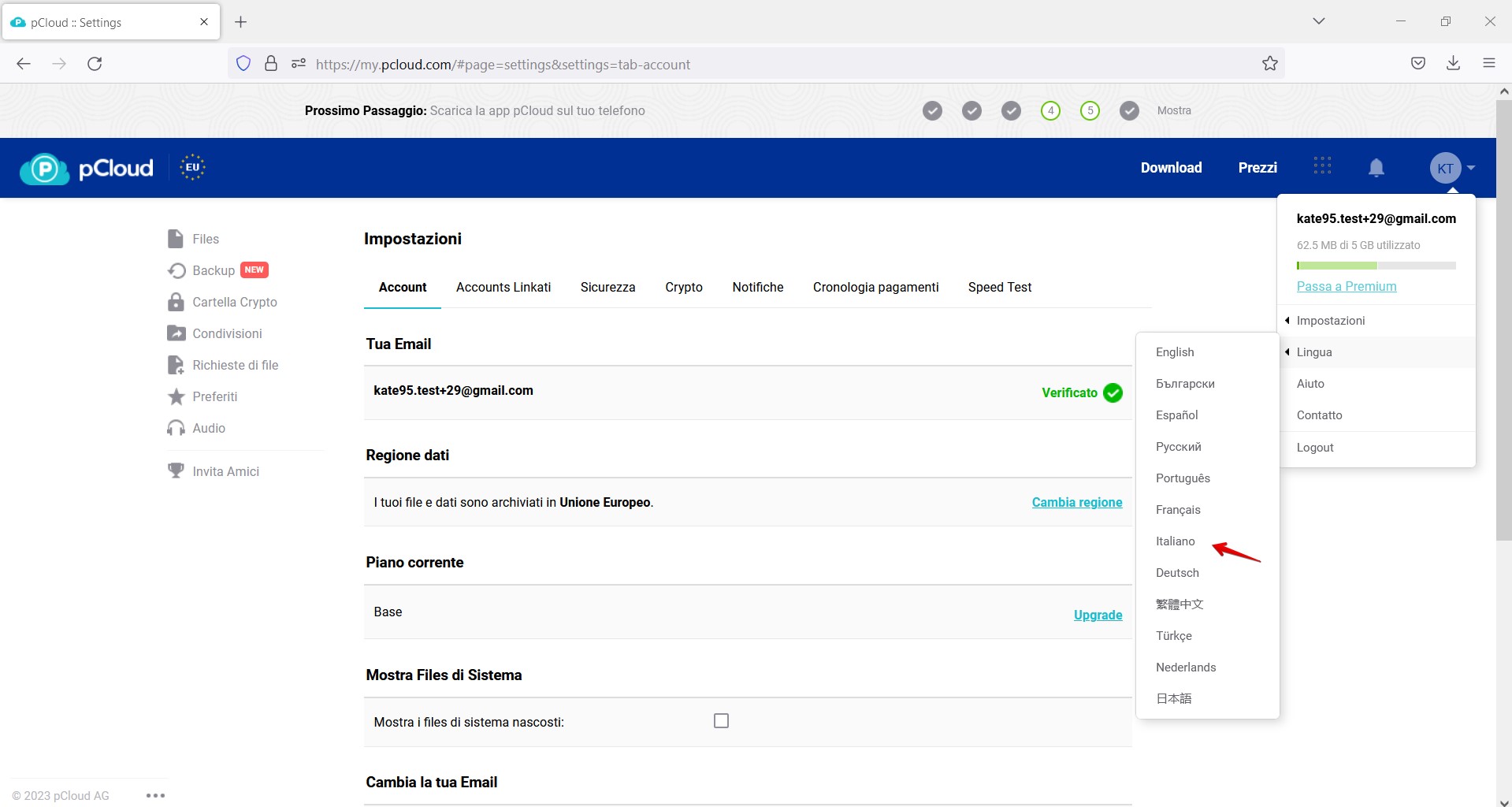This screenshot has height=807, width=1512.
Task: Click the storage usage progress bar
Action: 1376,266
